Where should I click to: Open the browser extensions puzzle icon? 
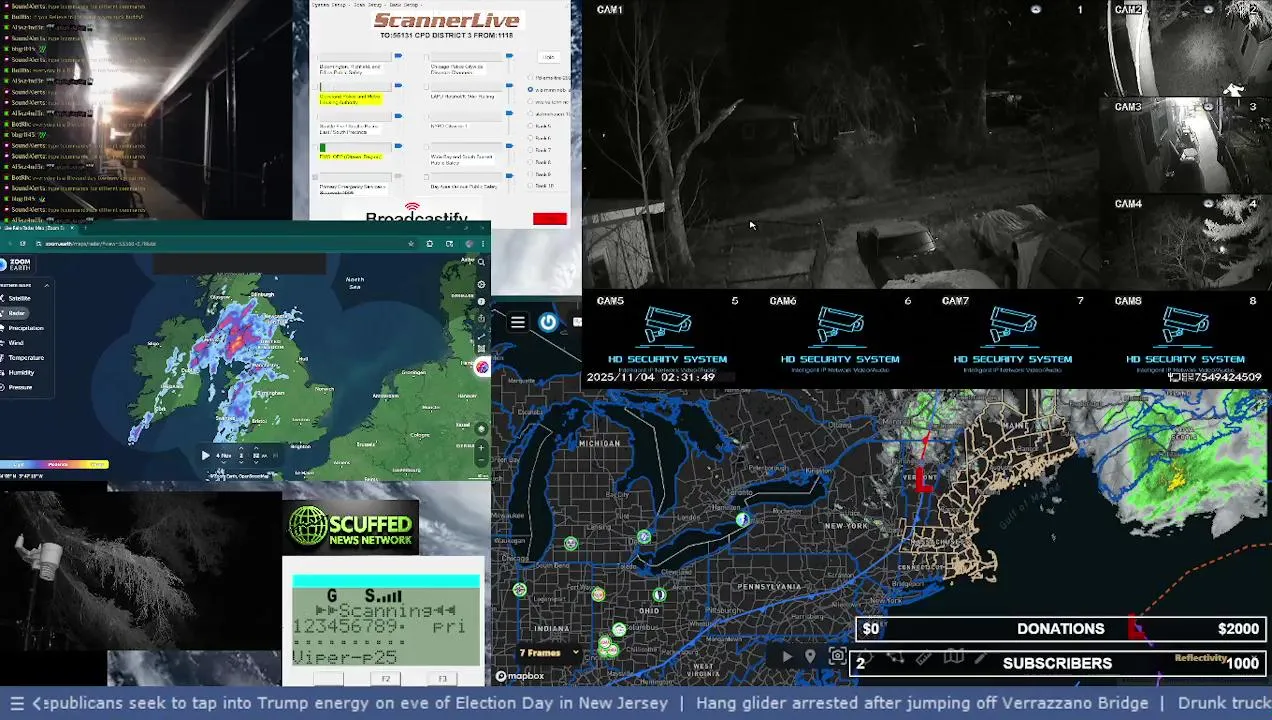point(429,243)
